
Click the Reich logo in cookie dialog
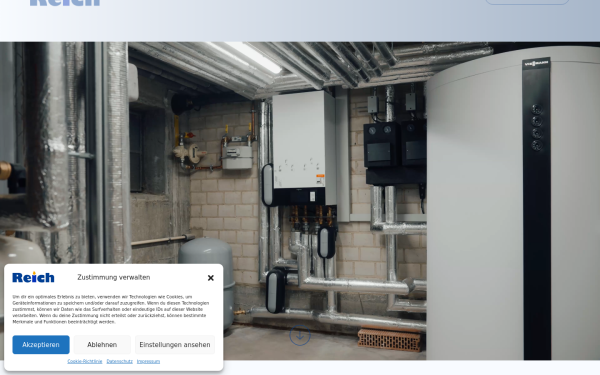coord(33,277)
